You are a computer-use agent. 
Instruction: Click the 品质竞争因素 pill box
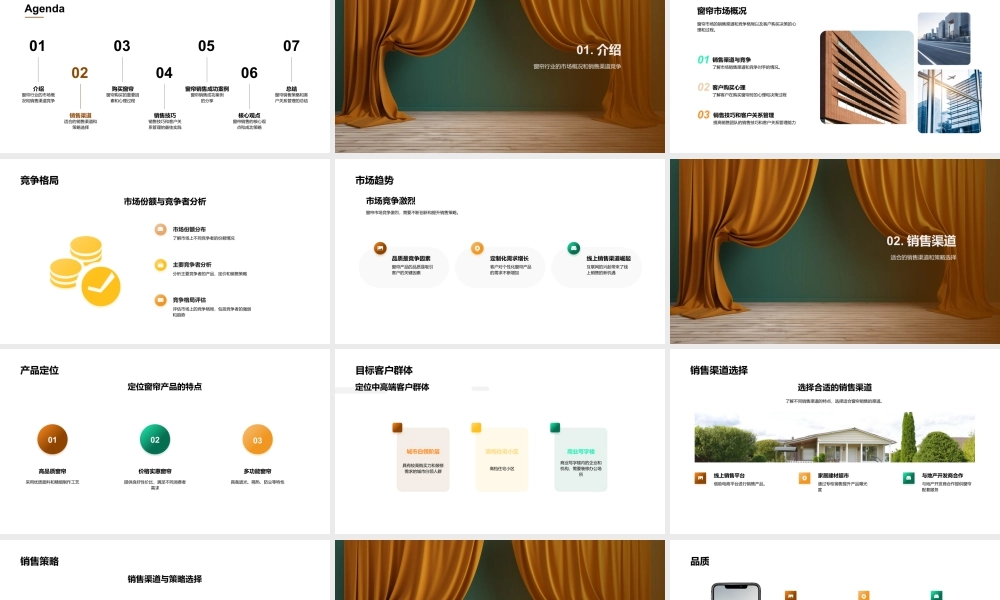[404, 267]
